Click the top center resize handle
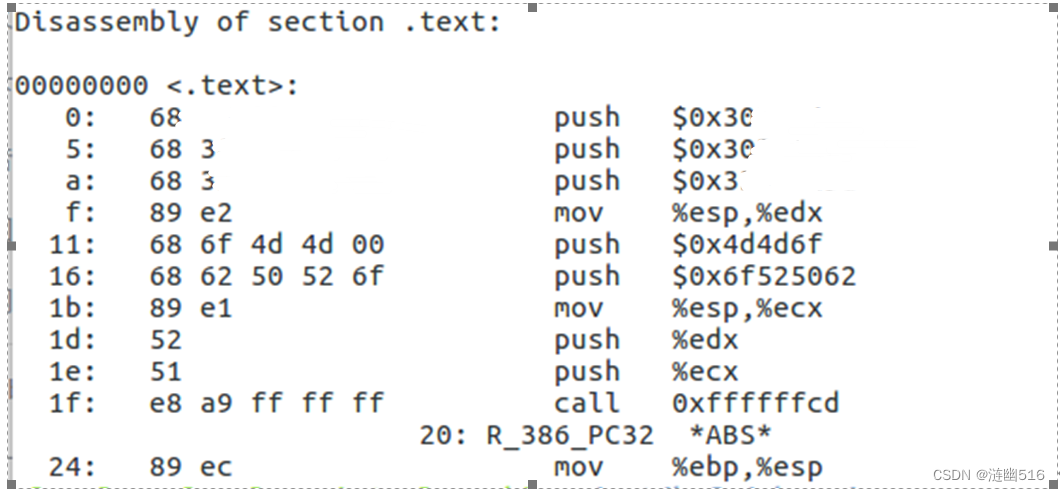1060x491 pixels. 533,7
